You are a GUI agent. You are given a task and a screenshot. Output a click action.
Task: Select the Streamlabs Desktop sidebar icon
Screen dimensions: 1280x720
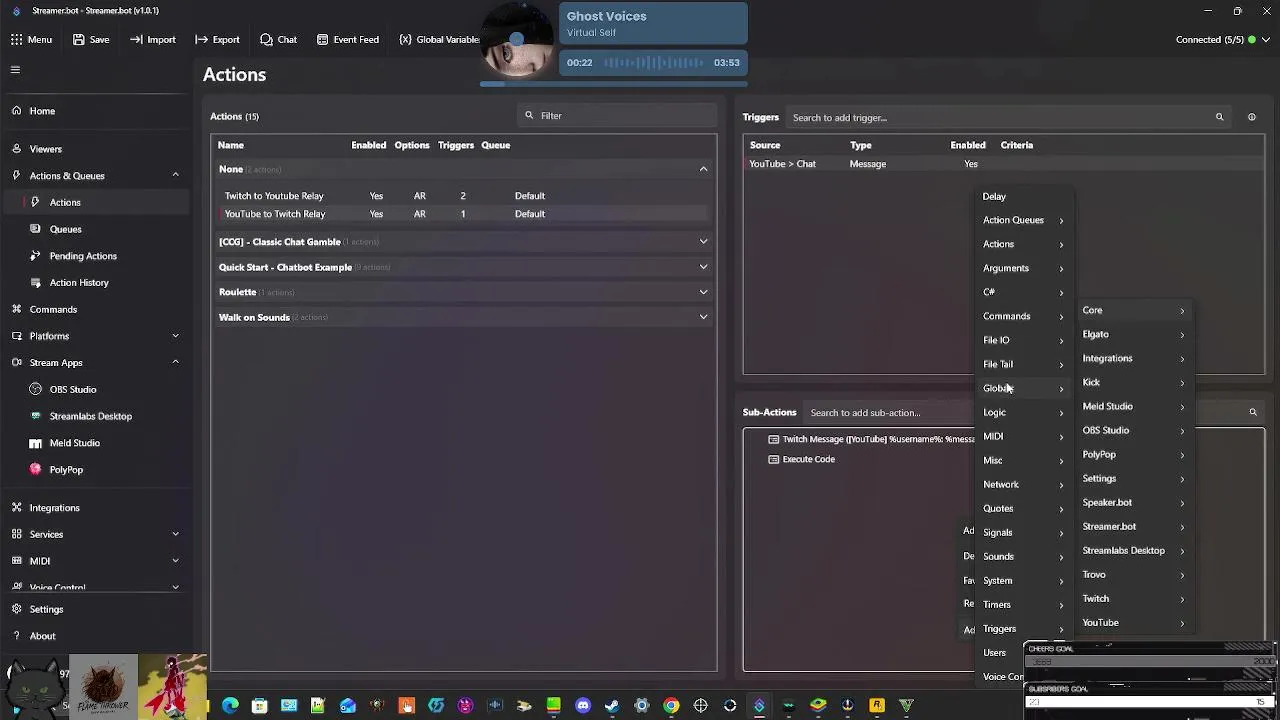[36, 416]
